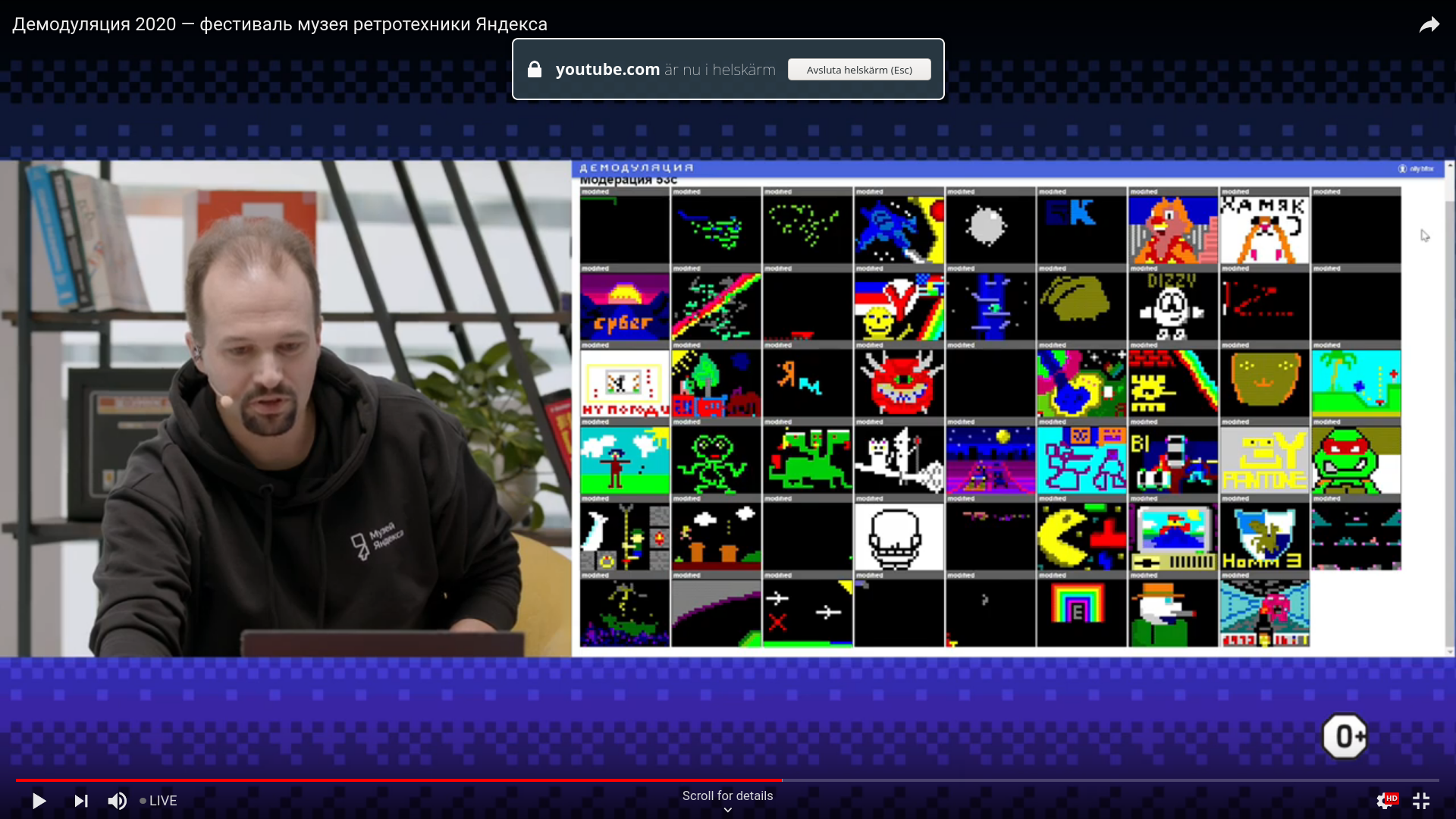Viewport: 1456px width, 819px height.
Task: Open the red ninja turtle thumbnail
Action: [1355, 460]
